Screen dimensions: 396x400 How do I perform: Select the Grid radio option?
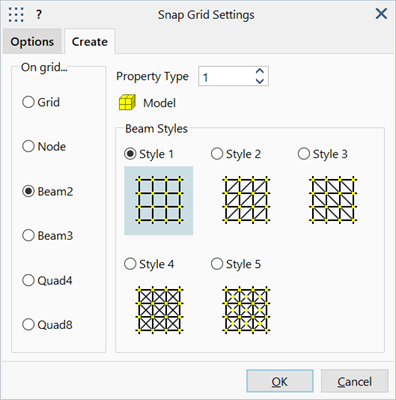click(41, 102)
